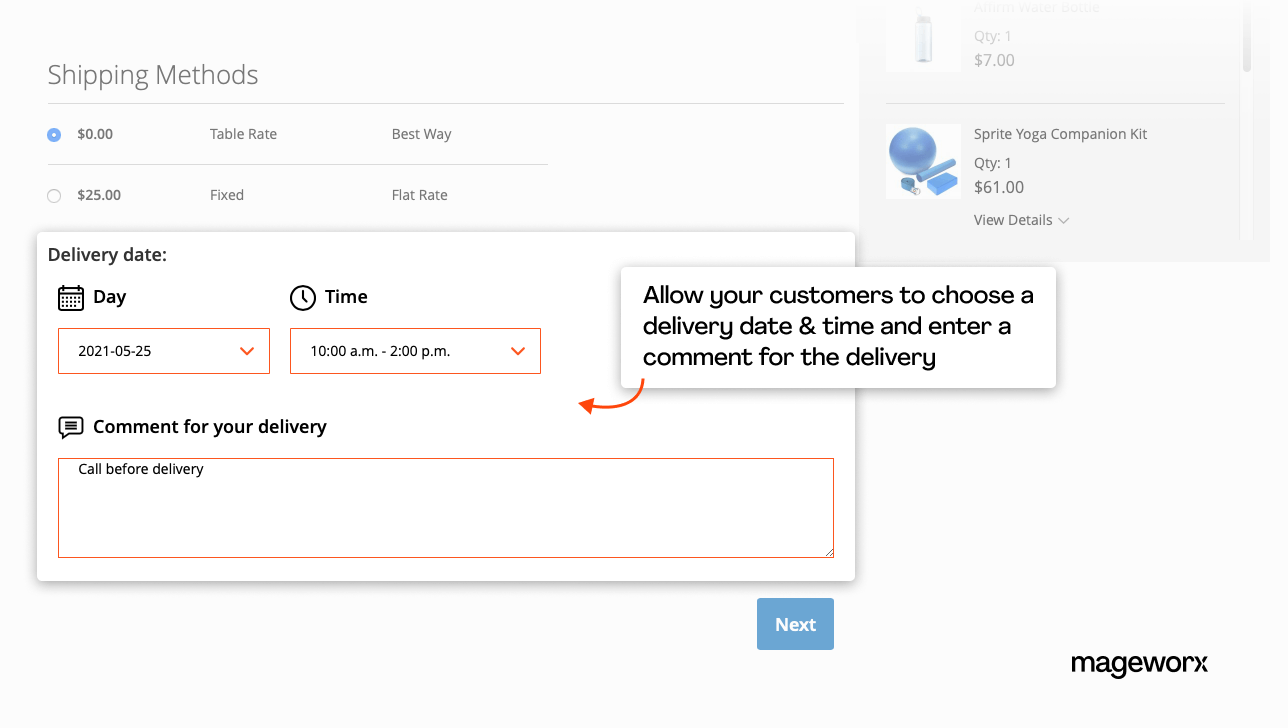This screenshot has height=728, width=1288.
Task: Click the Shipping Methods heading
Action: pos(152,74)
